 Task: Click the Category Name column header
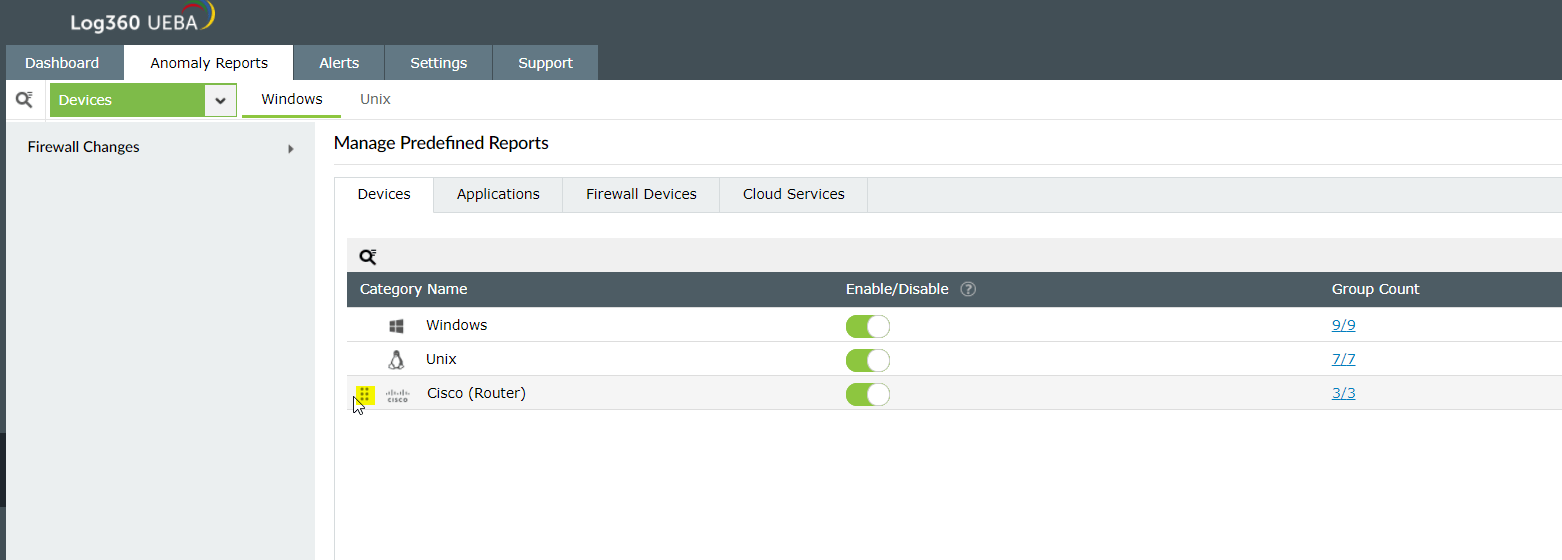pyautogui.click(x=414, y=289)
